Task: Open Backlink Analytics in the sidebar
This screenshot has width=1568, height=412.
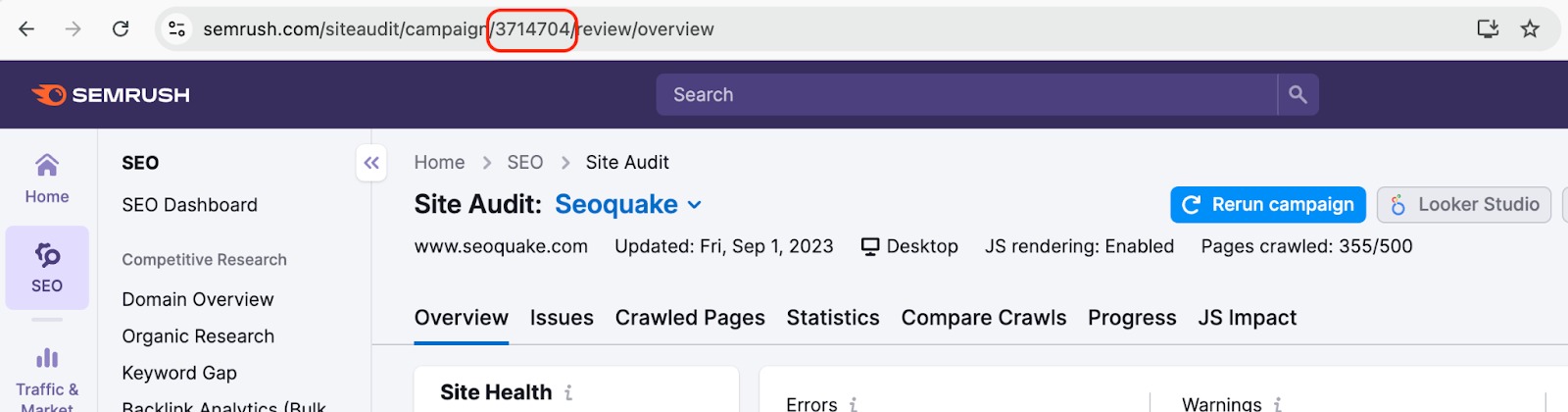Action: tap(224, 405)
